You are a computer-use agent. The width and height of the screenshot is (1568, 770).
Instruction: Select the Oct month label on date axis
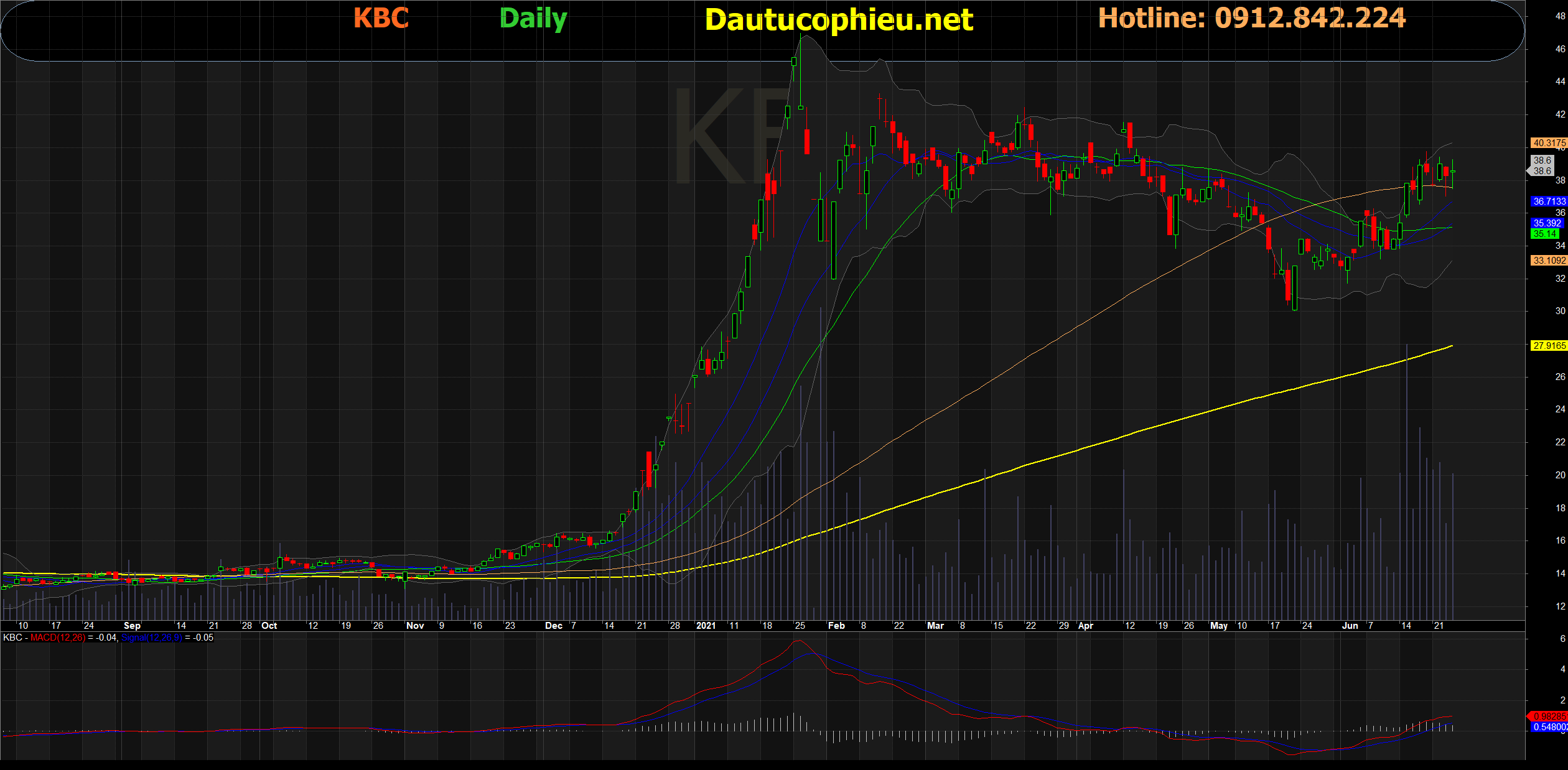click(x=269, y=626)
